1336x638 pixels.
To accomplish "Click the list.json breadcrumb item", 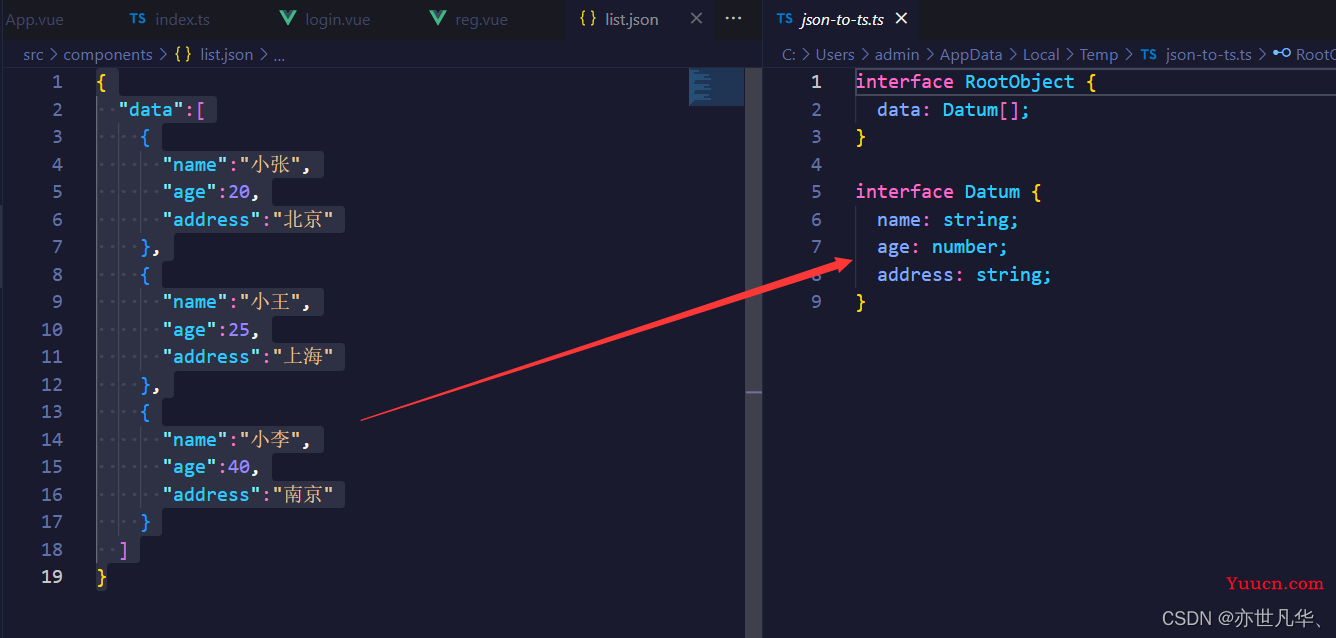I will pyautogui.click(x=226, y=55).
